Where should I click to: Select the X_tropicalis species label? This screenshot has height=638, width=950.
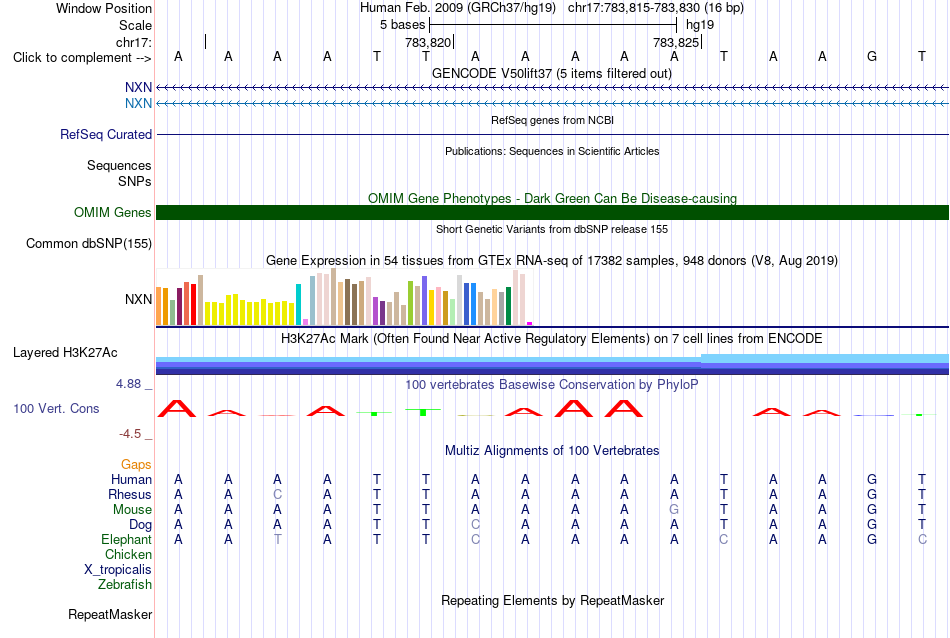tap(118, 570)
